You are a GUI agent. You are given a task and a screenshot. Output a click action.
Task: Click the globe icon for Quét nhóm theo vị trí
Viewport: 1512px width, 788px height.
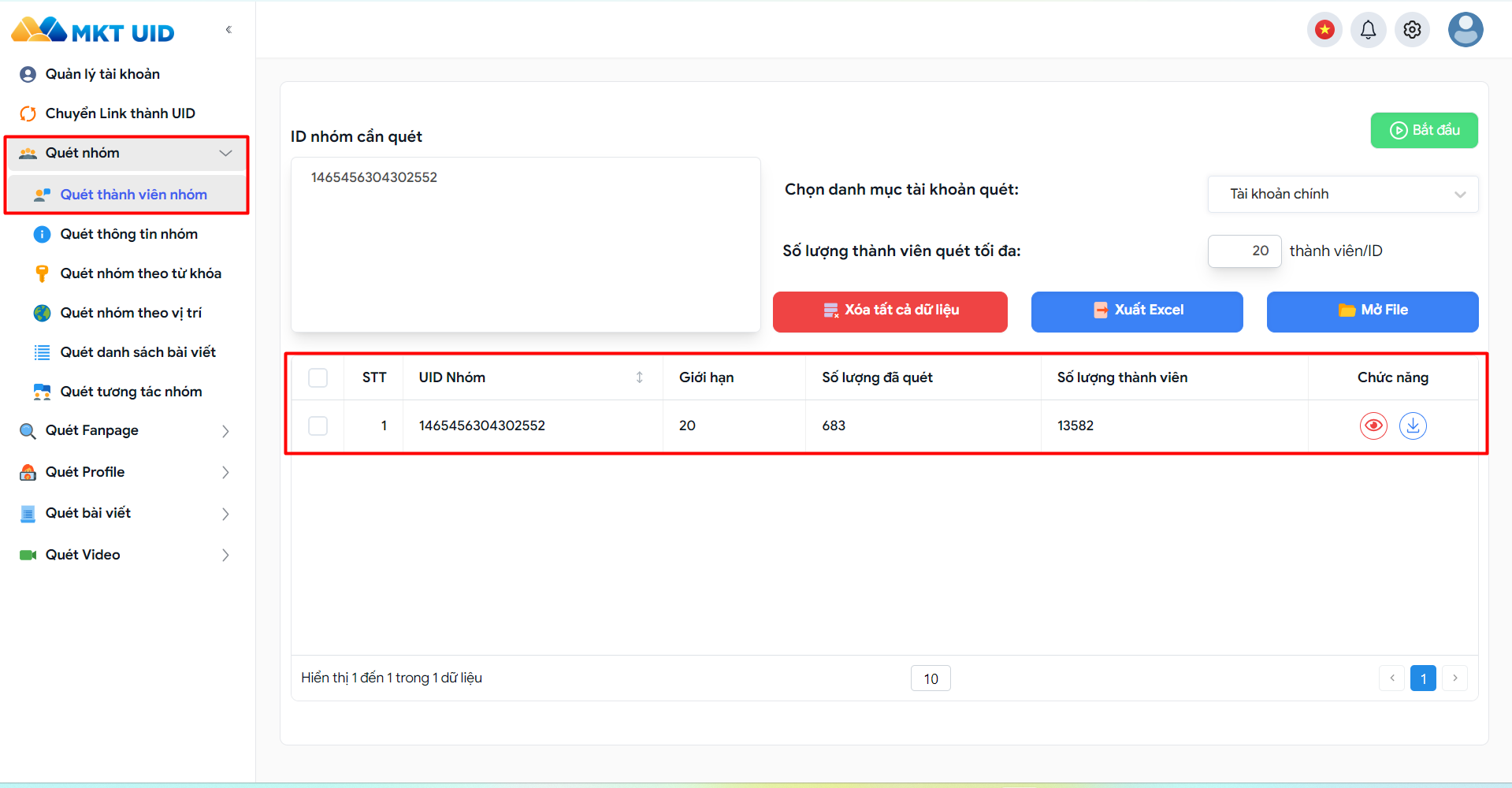tap(43, 313)
